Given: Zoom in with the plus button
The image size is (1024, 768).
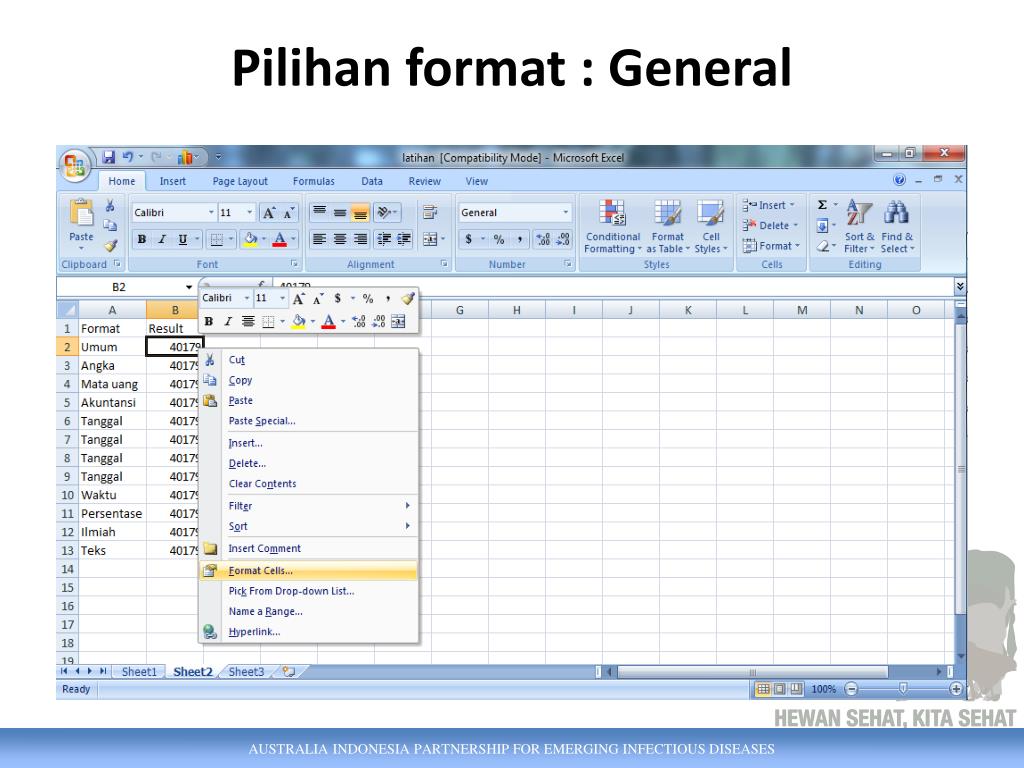Looking at the screenshot, I should tap(955, 688).
